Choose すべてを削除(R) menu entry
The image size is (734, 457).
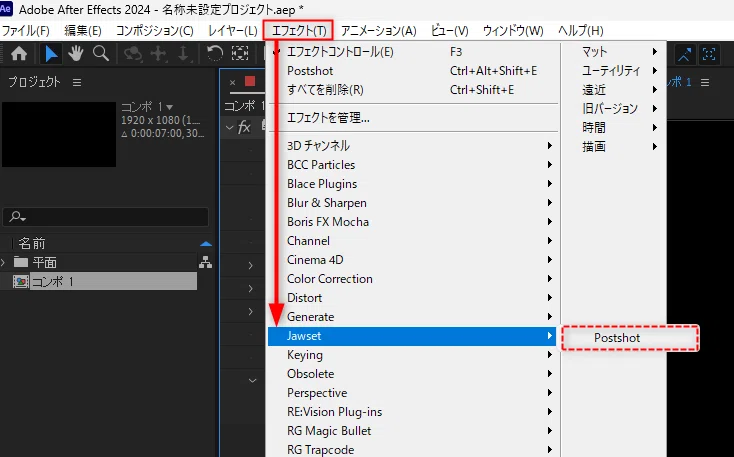(413, 89)
